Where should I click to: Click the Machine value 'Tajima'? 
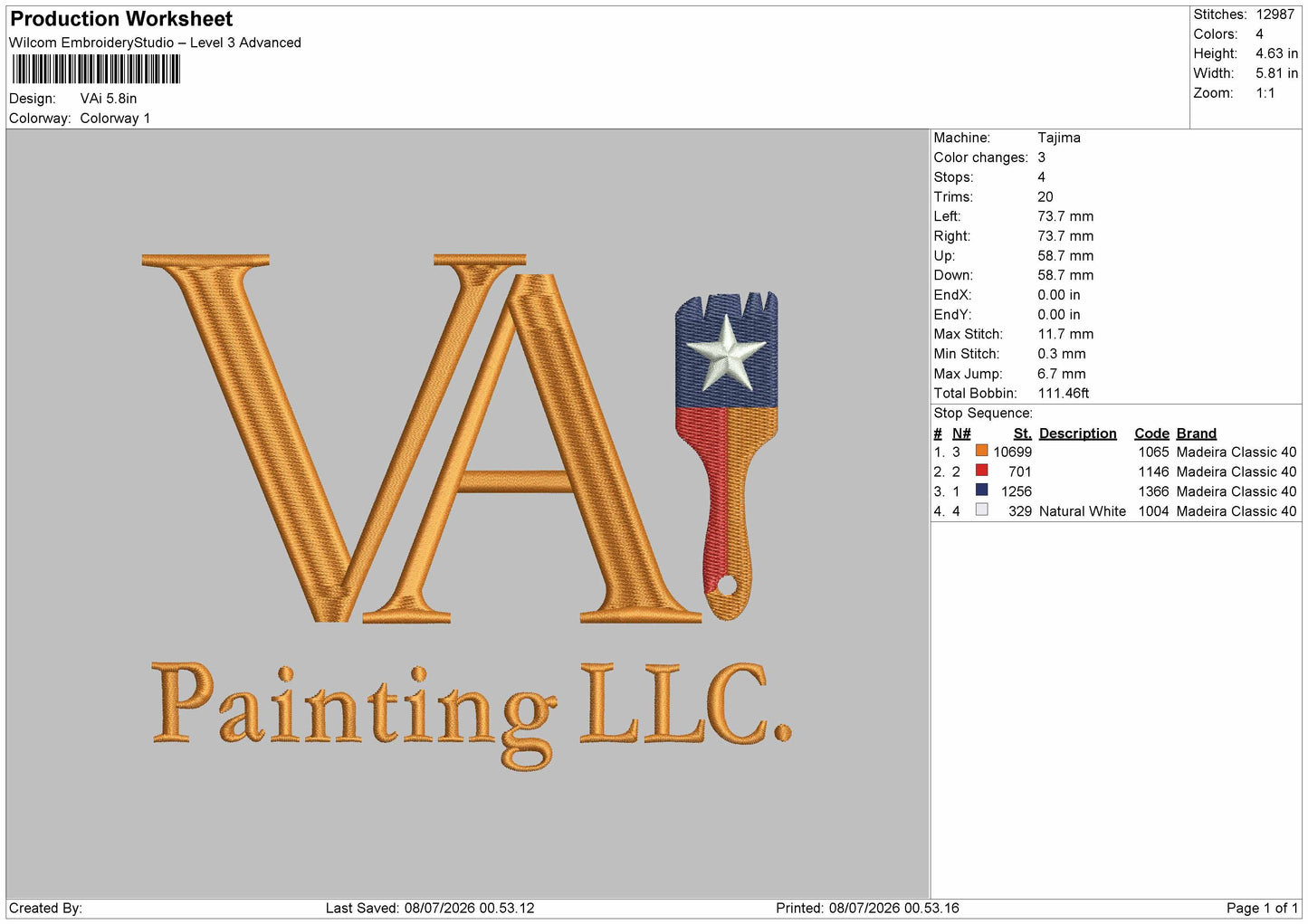pyautogui.click(x=1059, y=138)
